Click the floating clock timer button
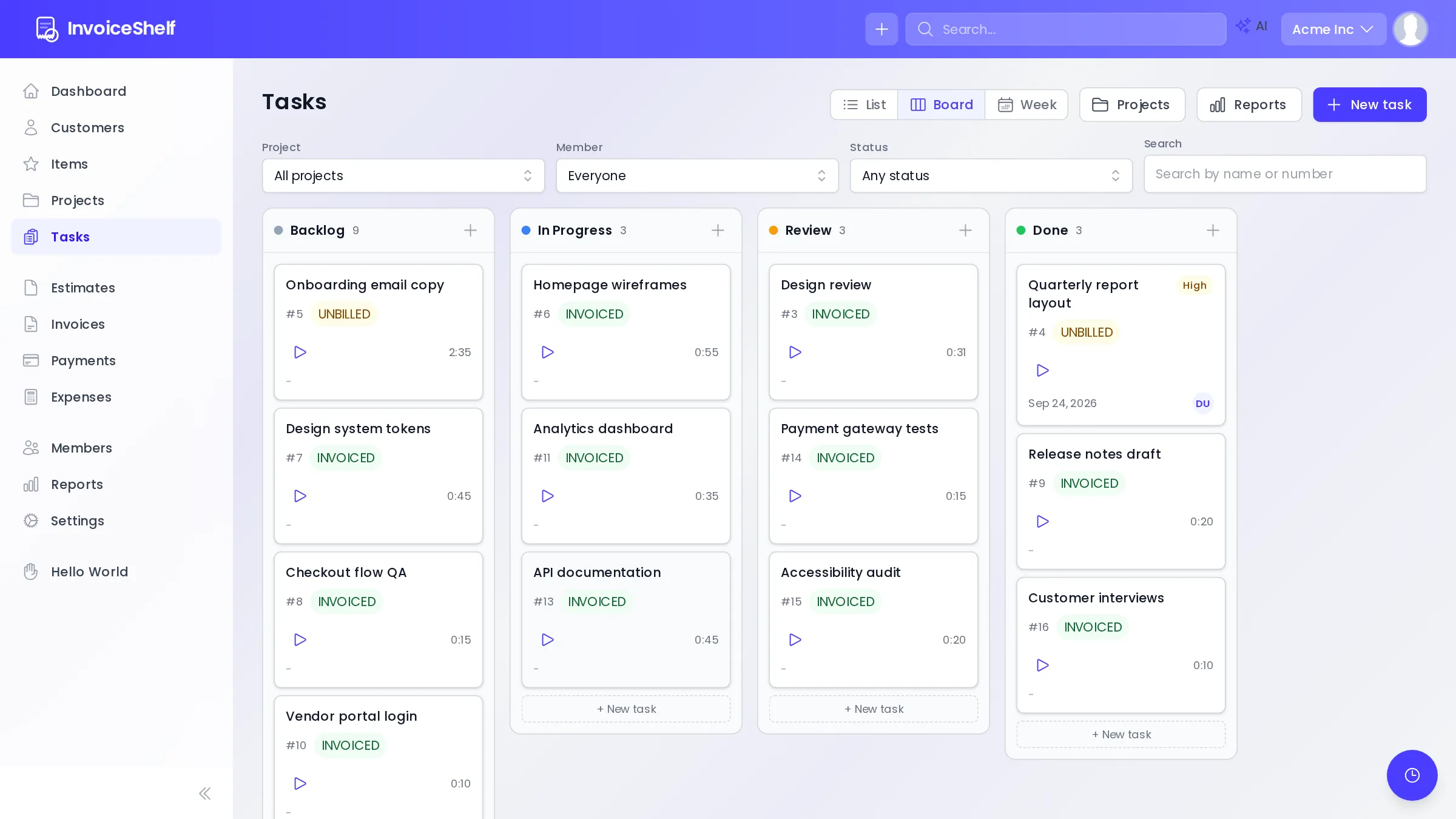This screenshot has height=819, width=1456. [x=1412, y=775]
